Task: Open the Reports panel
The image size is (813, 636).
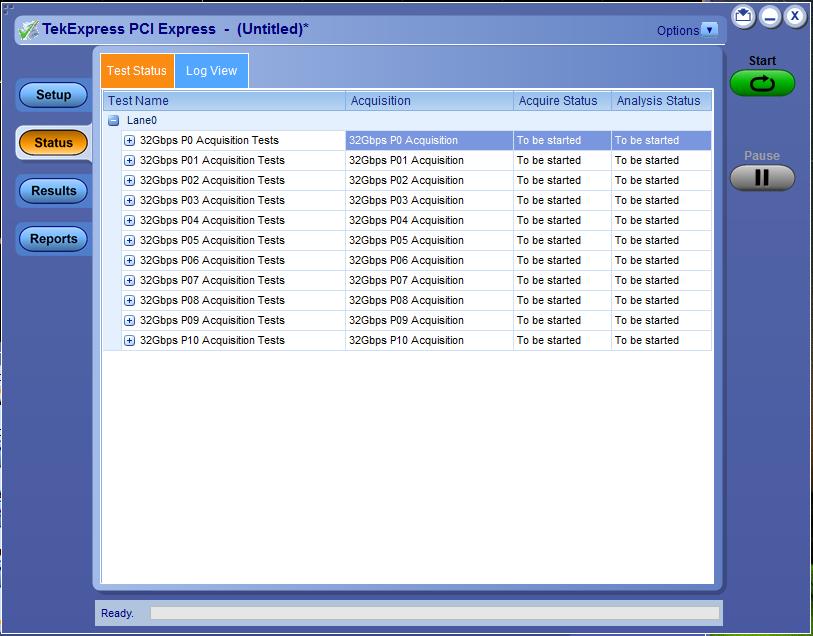Action: point(53,239)
